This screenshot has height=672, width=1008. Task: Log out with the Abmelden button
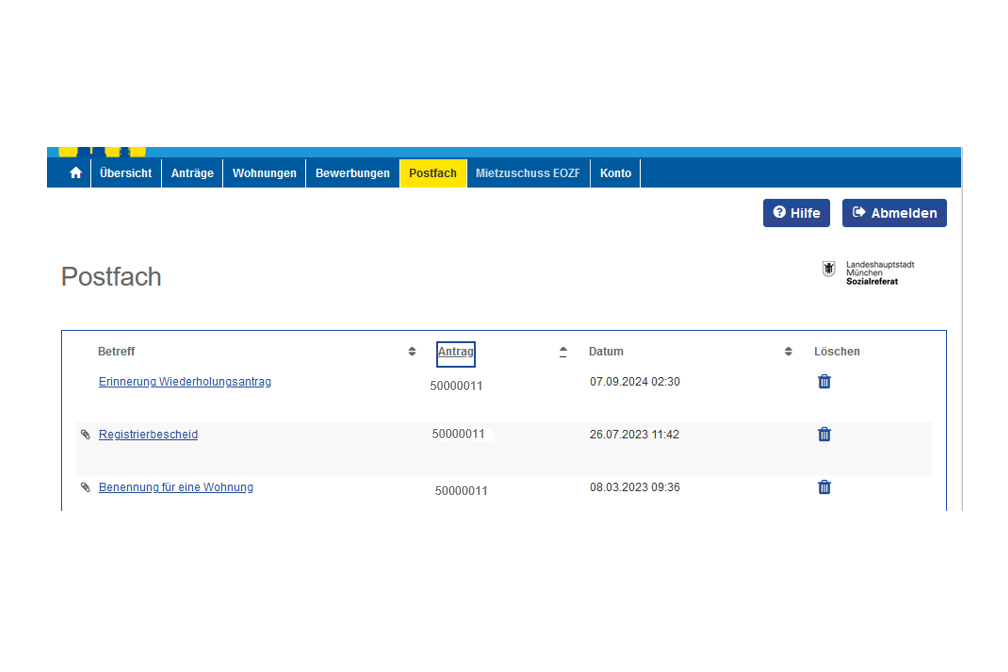[894, 213]
